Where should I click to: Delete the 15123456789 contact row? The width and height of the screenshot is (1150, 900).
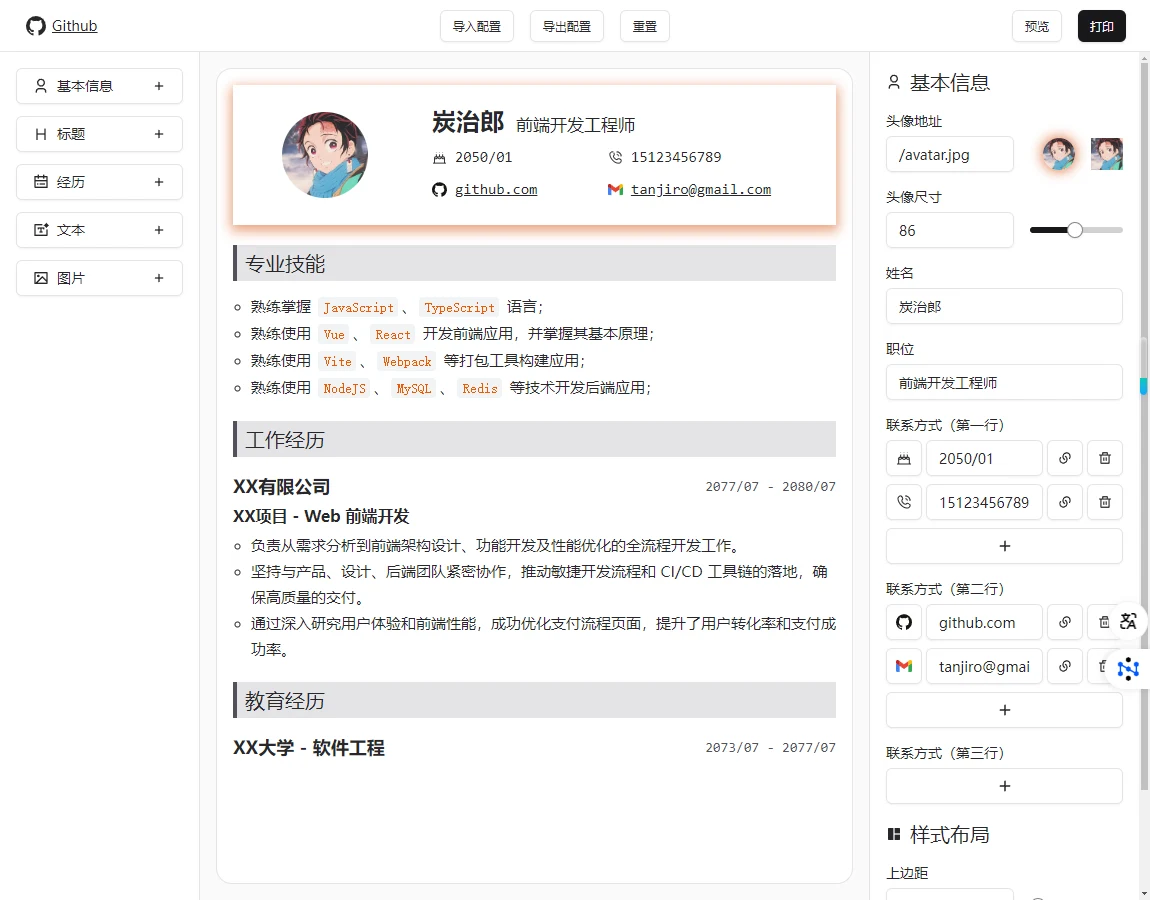[x=1105, y=502]
